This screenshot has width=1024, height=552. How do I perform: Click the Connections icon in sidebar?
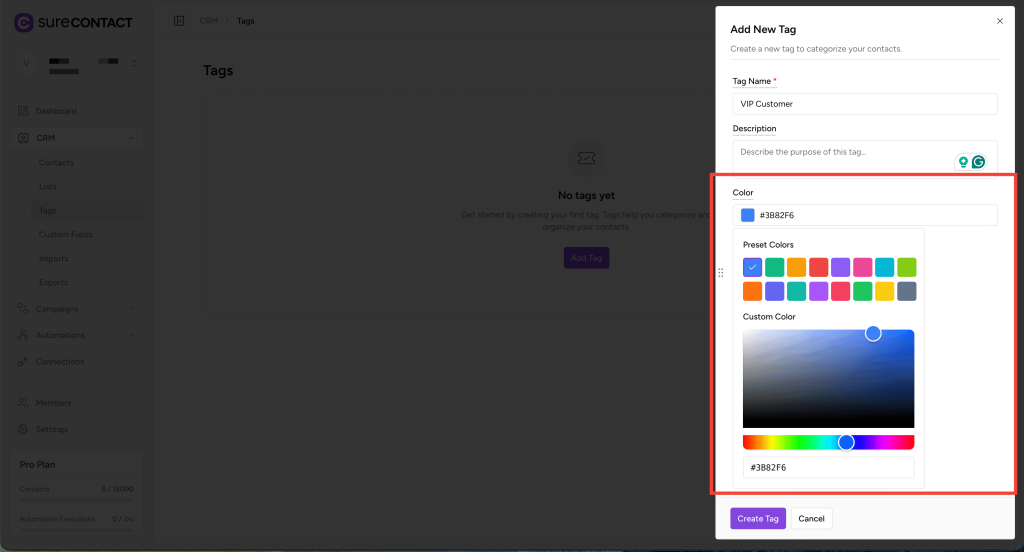tap(23, 361)
